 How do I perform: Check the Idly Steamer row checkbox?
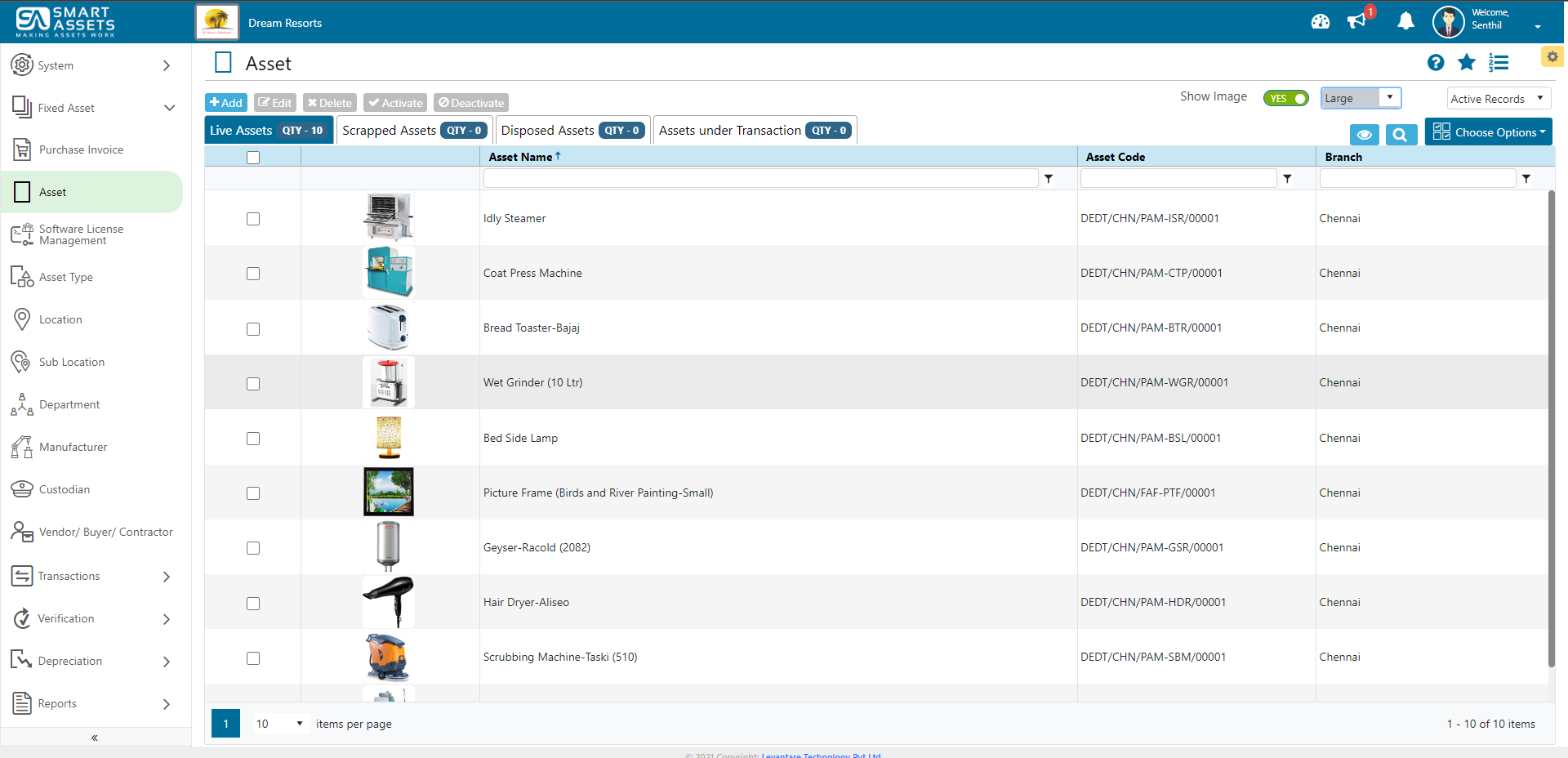click(x=253, y=219)
